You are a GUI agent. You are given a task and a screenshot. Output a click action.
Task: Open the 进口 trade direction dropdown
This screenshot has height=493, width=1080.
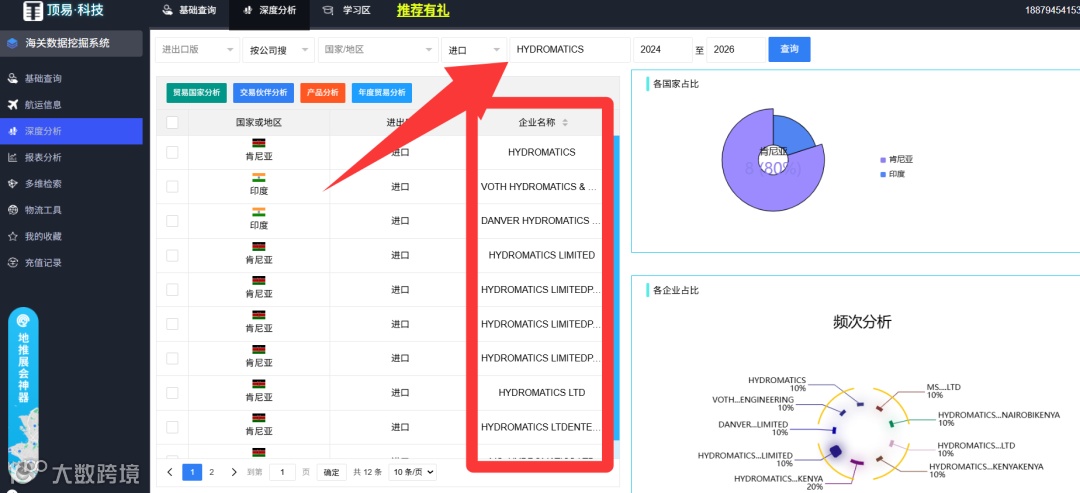[474, 50]
